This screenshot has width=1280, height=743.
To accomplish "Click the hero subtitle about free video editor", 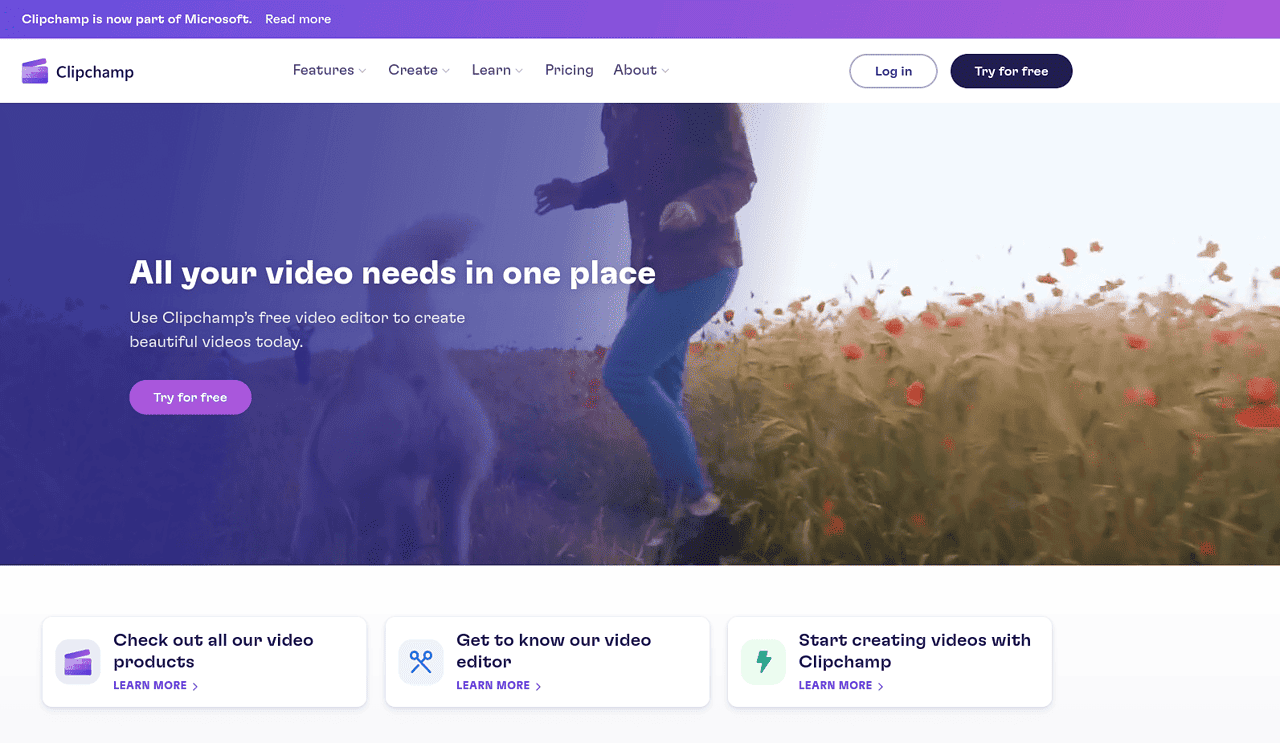I will click(x=297, y=330).
